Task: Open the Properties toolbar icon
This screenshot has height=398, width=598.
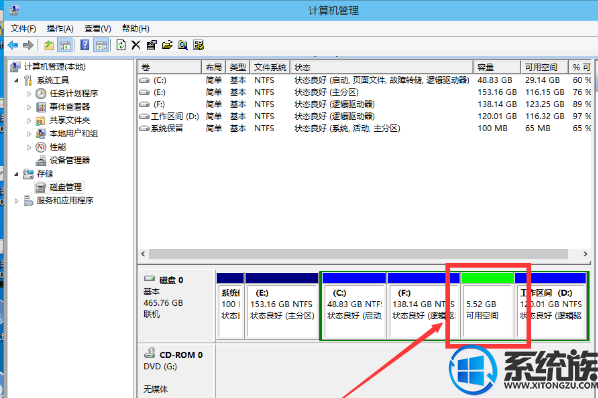Action: [x=151, y=45]
